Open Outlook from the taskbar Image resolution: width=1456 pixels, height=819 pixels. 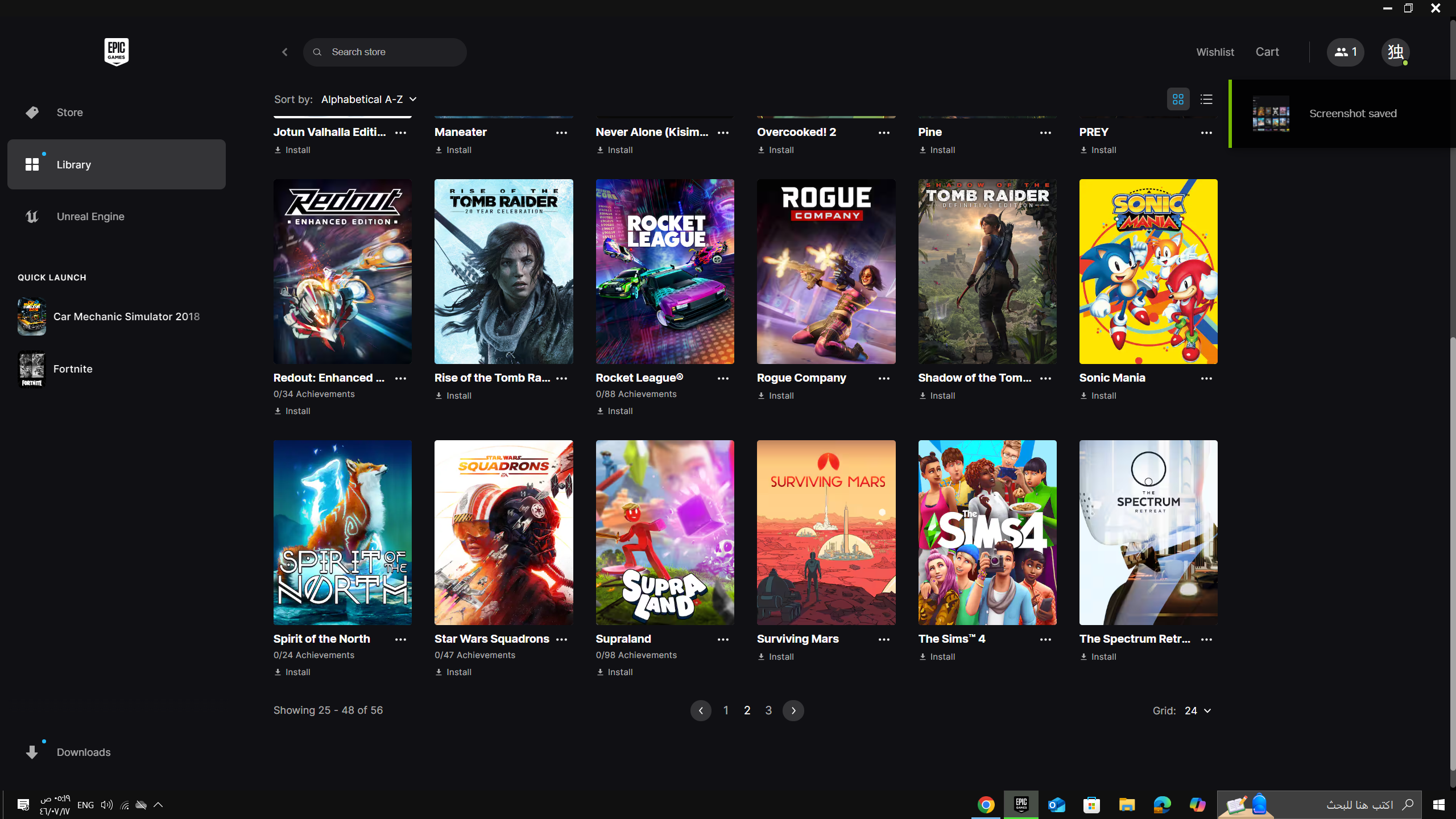[x=1057, y=805]
